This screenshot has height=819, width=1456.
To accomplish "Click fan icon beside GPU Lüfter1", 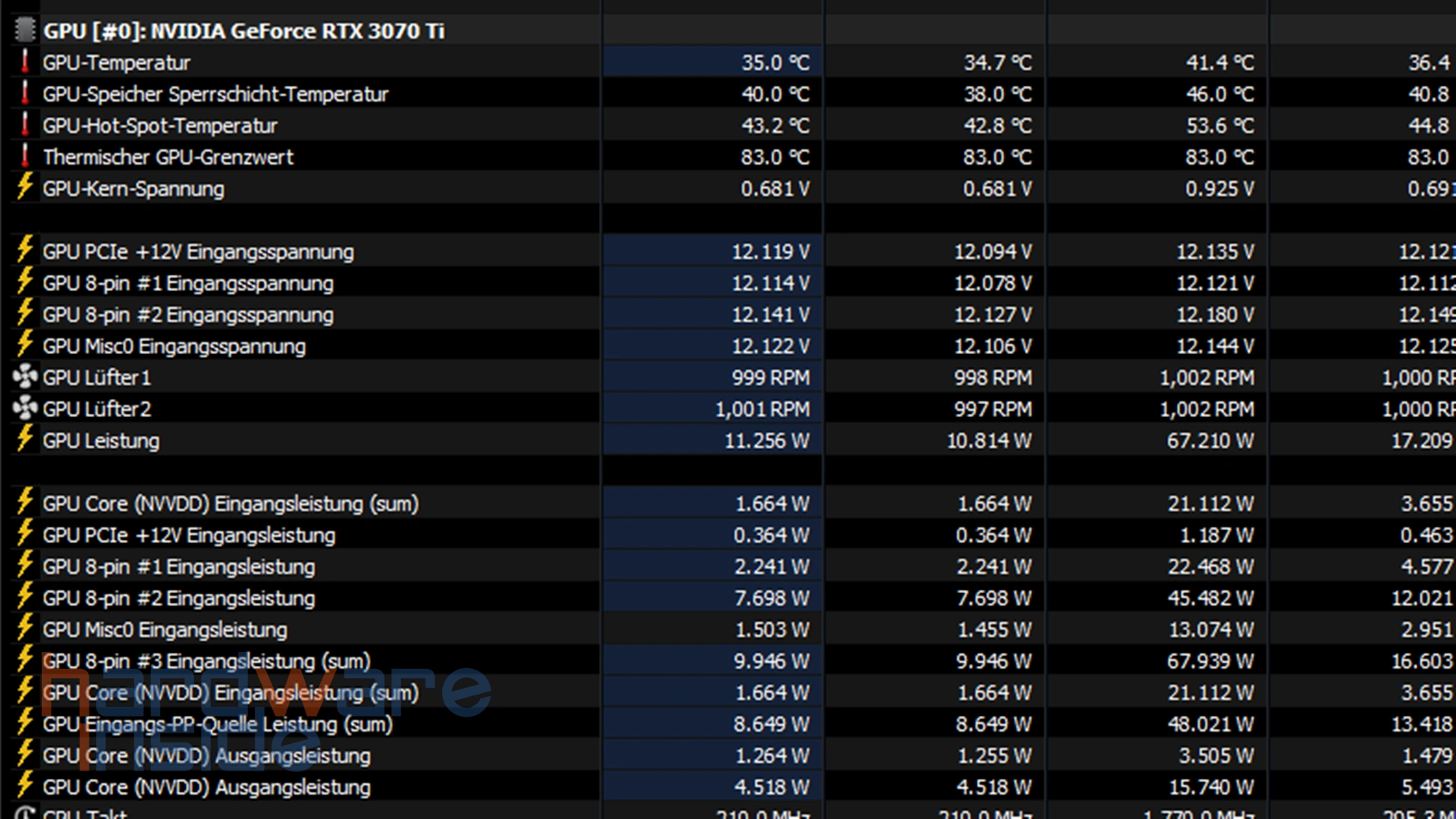I will pyautogui.click(x=25, y=376).
